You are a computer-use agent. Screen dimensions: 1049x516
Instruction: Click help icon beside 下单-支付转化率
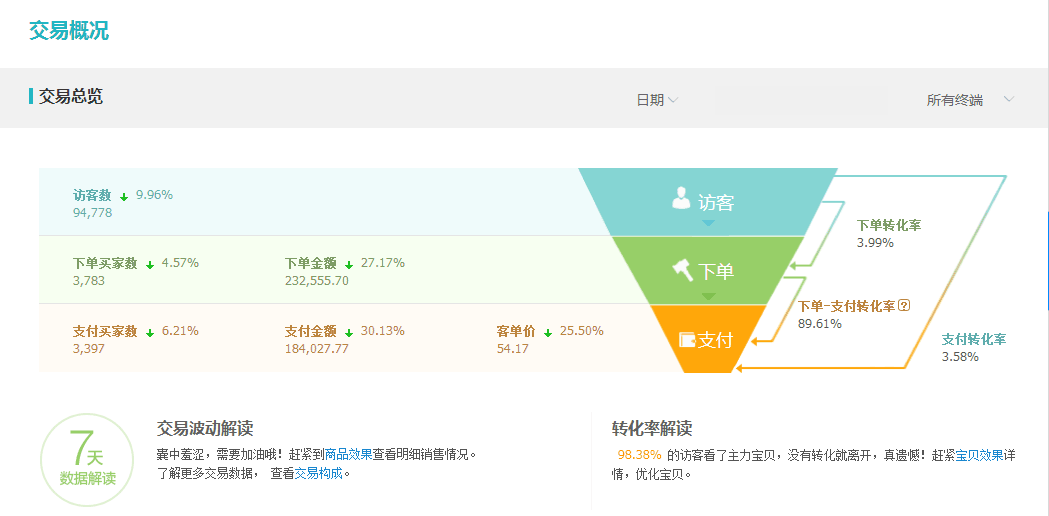pyautogui.click(x=904, y=306)
